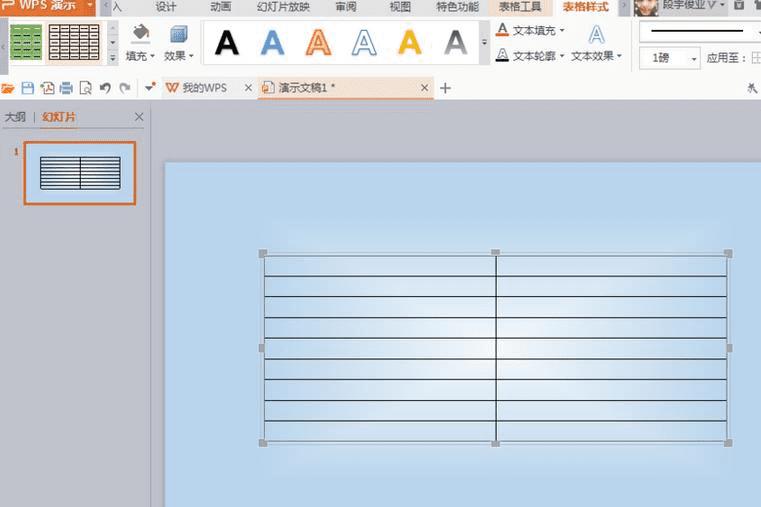Select slide 1 thumbnail
761x507 pixels.
coord(80,173)
